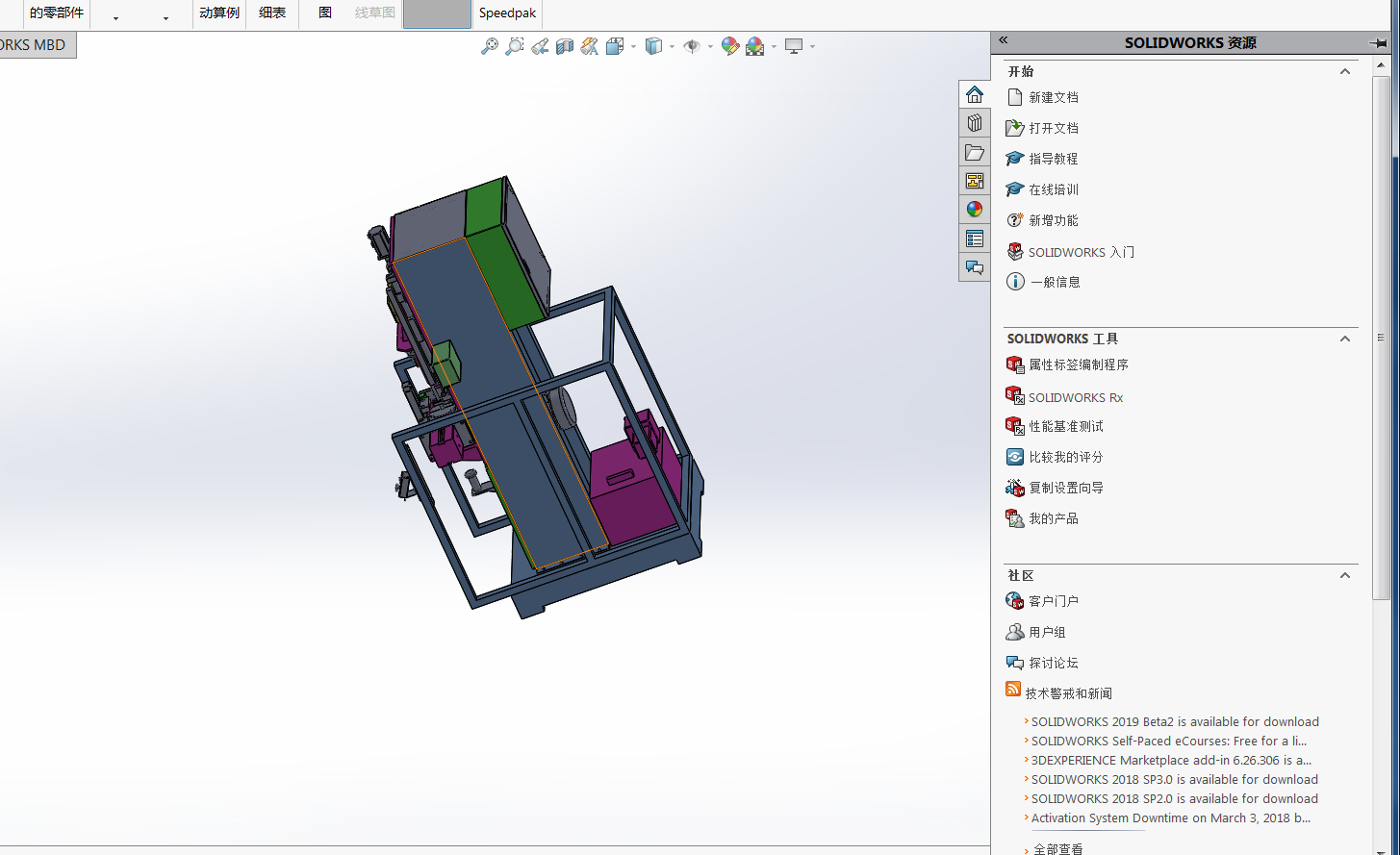The width and height of the screenshot is (1400, 855).
Task: Collapse the task pane with double-chevron
Action: pyautogui.click(x=1003, y=40)
